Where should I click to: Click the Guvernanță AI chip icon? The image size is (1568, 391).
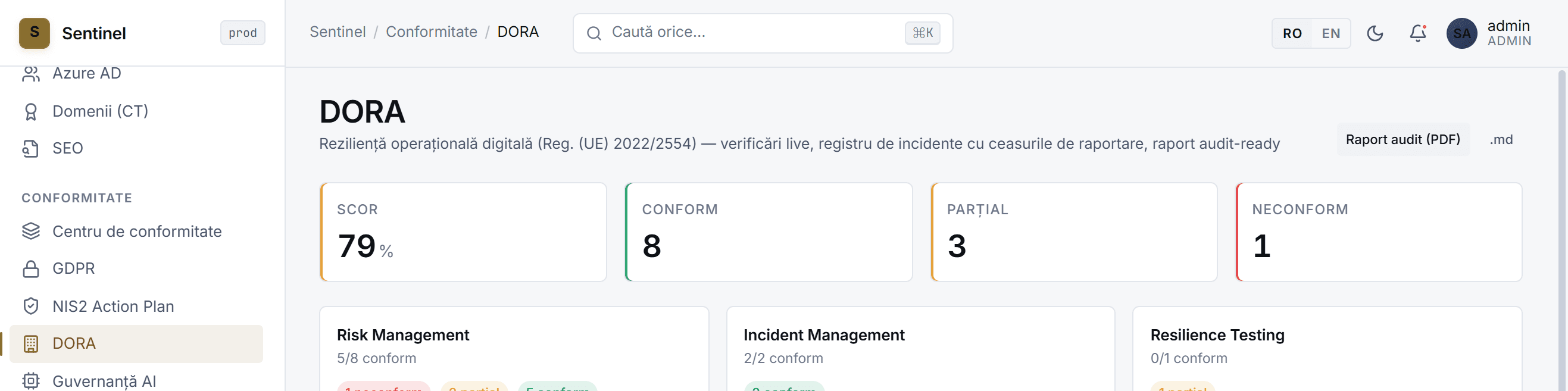coord(30,381)
